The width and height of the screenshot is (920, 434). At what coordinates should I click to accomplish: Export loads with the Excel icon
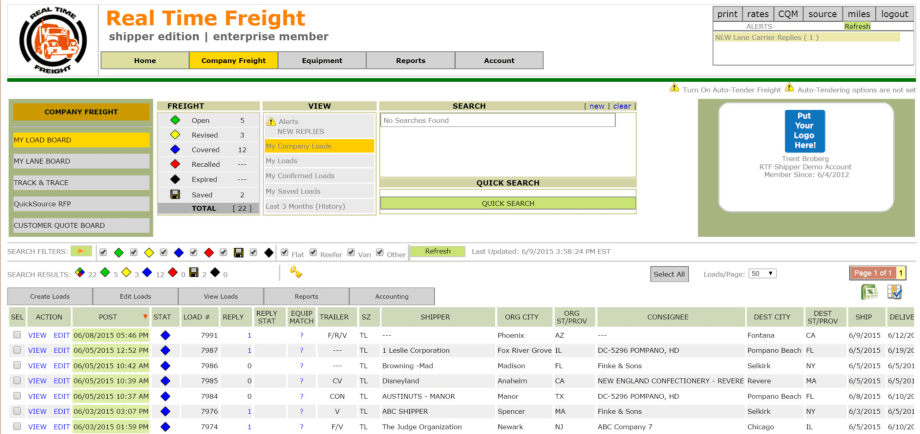pyautogui.click(x=868, y=291)
